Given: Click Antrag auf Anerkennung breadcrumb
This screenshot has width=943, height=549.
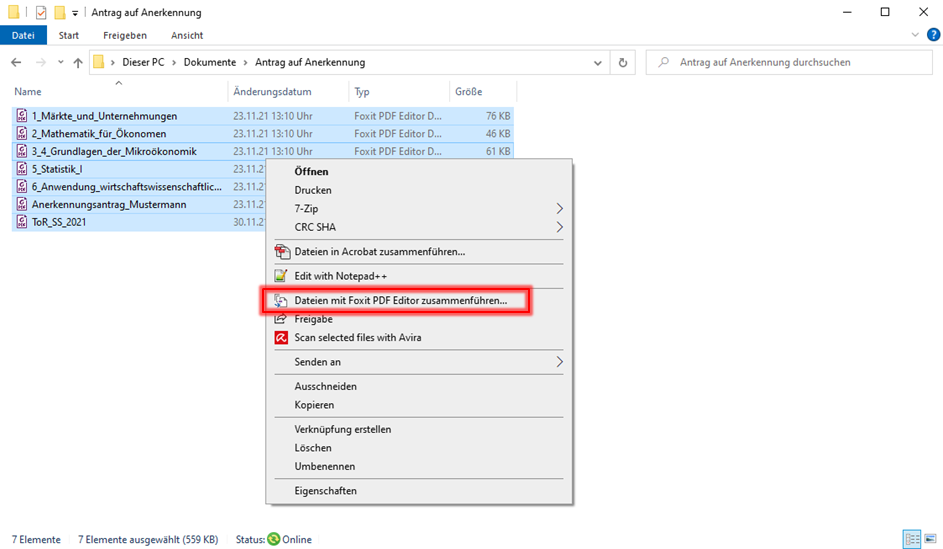Looking at the screenshot, I should pyautogui.click(x=310, y=63).
